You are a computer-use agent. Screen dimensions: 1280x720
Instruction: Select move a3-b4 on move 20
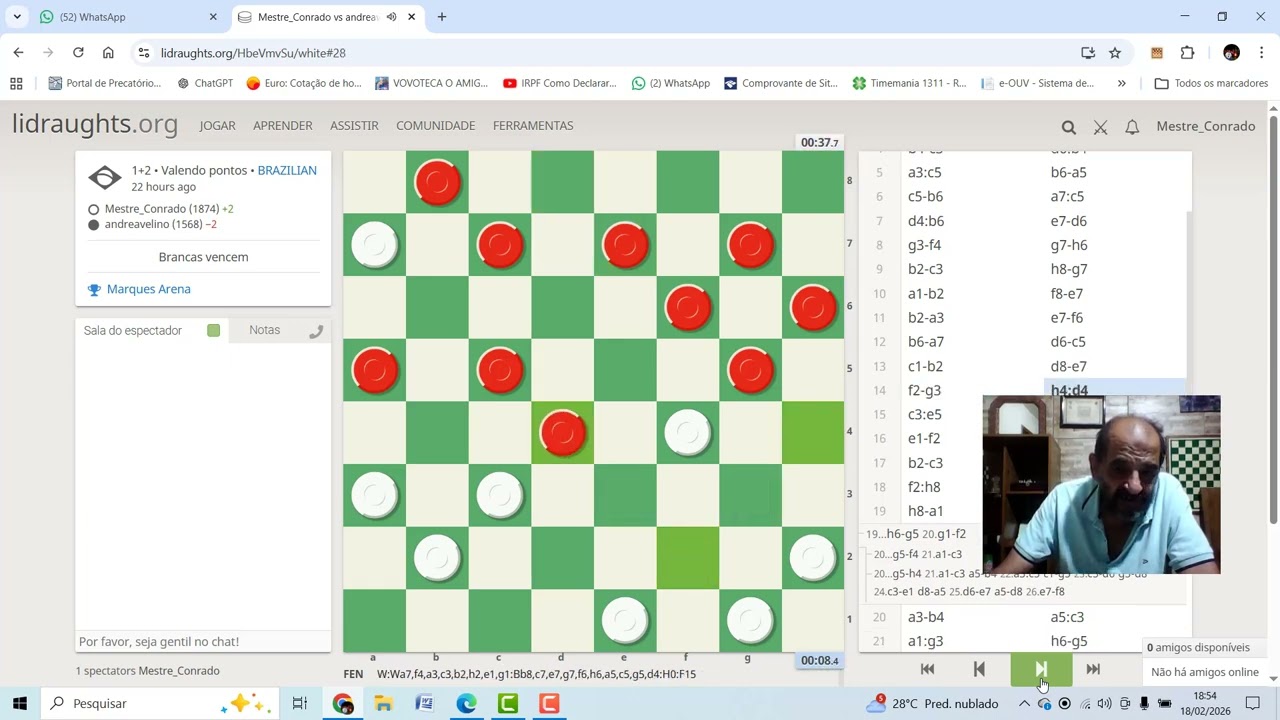click(926, 617)
